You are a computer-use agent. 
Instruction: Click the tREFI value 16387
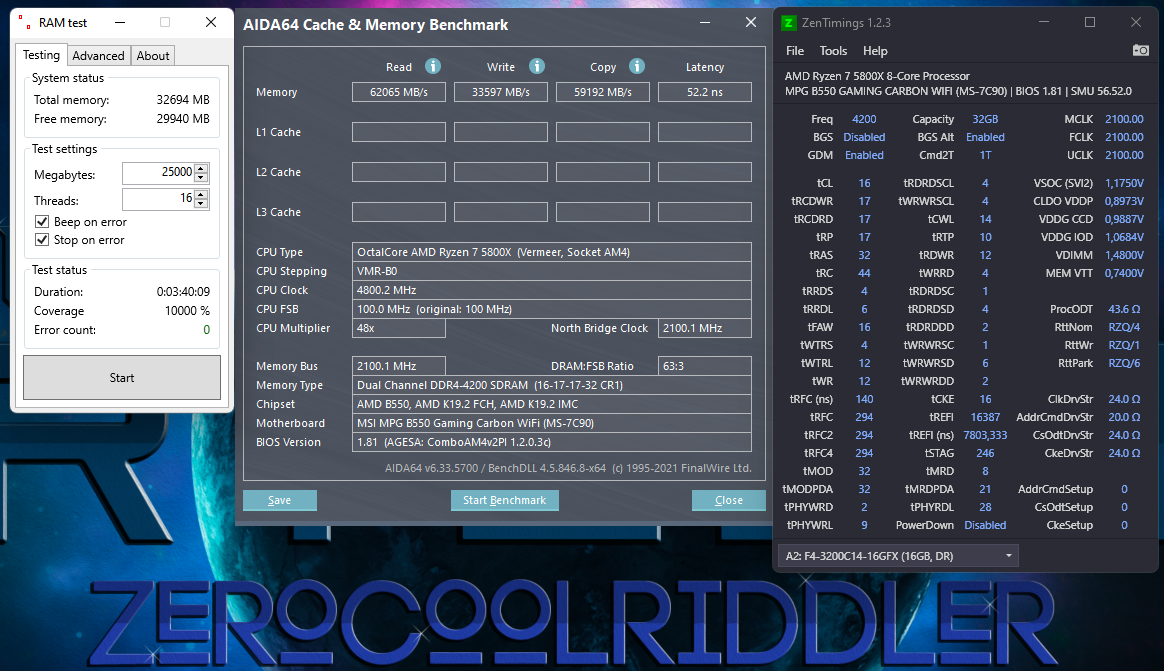coord(985,417)
